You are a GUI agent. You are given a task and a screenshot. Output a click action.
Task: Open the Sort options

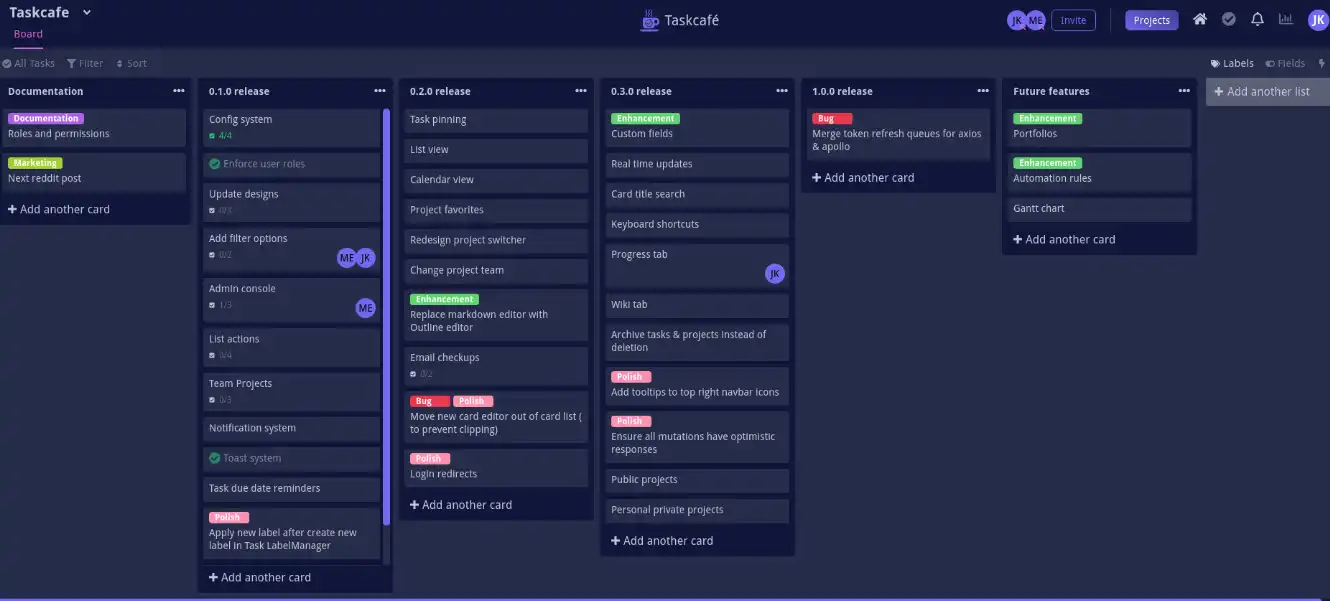pos(131,63)
